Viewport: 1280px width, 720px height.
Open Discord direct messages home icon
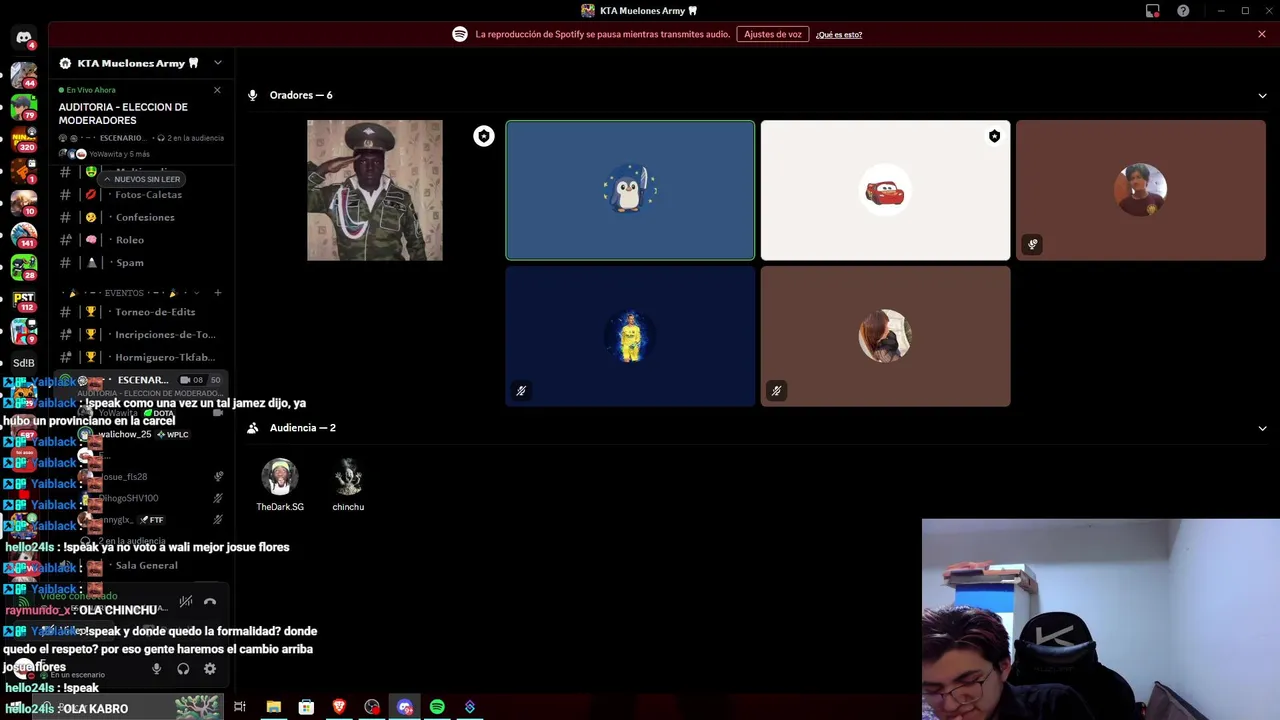[24, 38]
